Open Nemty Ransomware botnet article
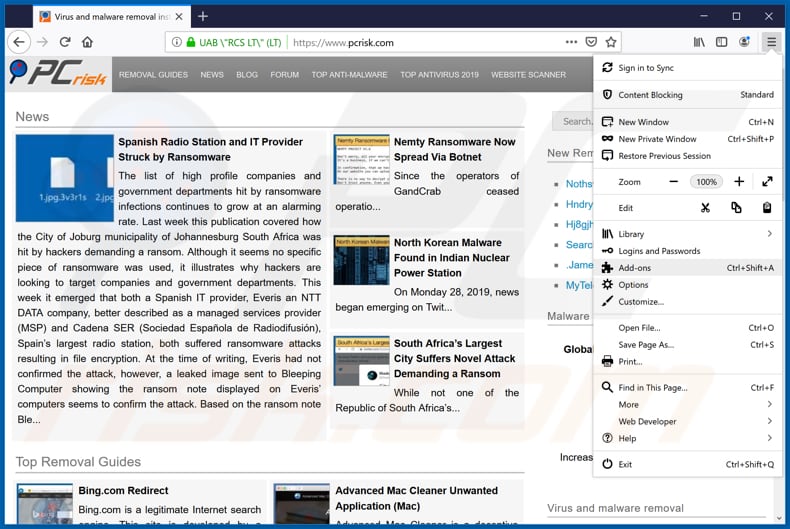Image resolution: width=790 pixels, height=529 pixels. tap(454, 150)
